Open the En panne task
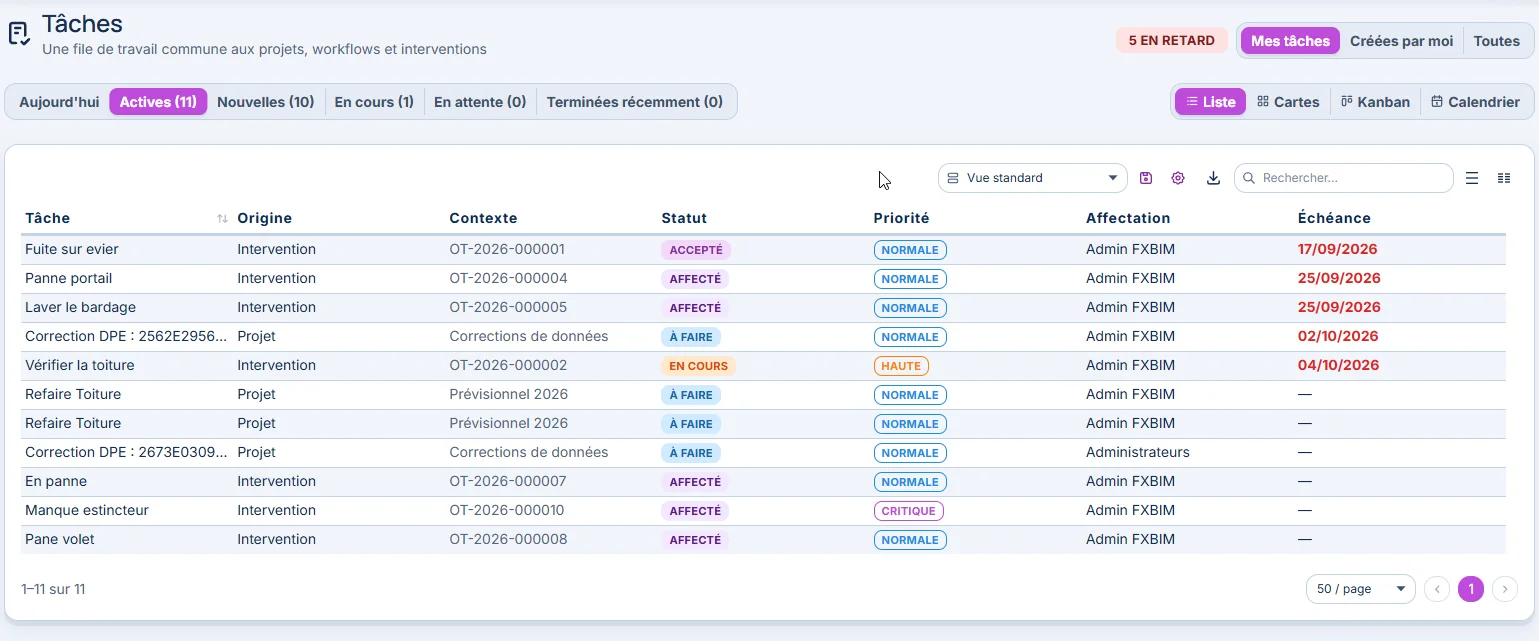The width and height of the screenshot is (1539, 641). [54, 481]
